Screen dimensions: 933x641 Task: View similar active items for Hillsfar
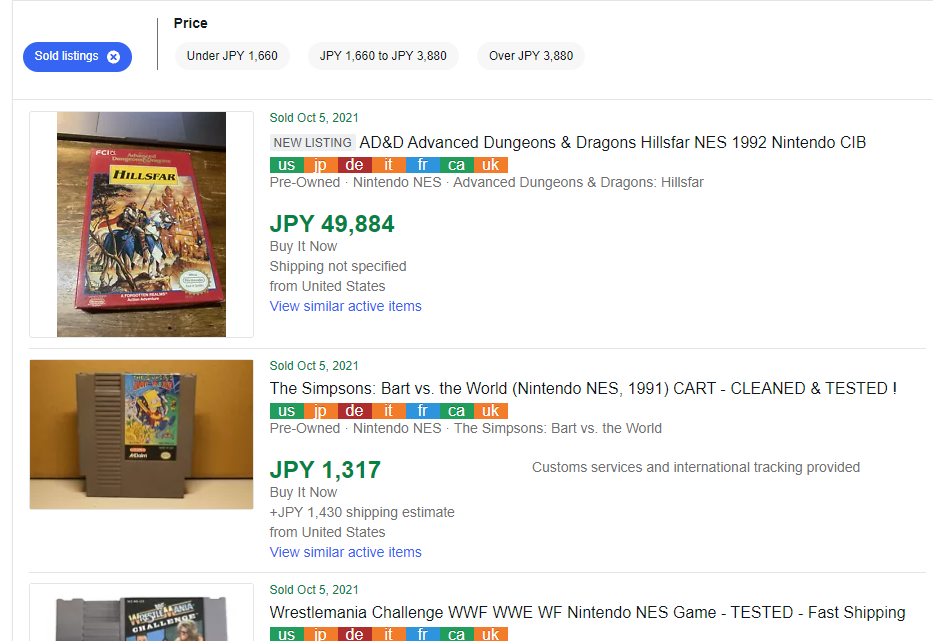[x=345, y=306]
